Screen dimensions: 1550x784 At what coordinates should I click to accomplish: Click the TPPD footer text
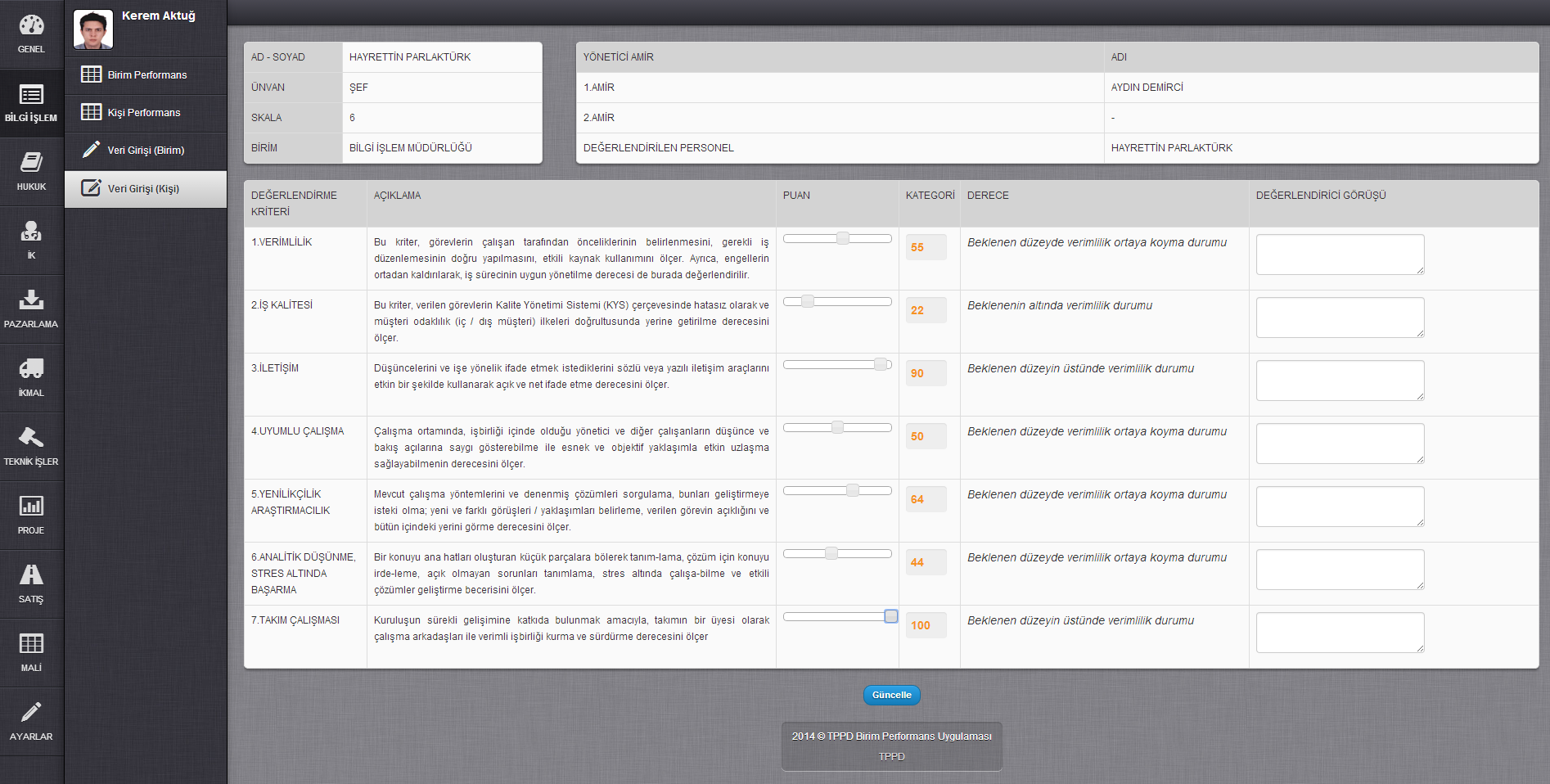pyautogui.click(x=891, y=756)
